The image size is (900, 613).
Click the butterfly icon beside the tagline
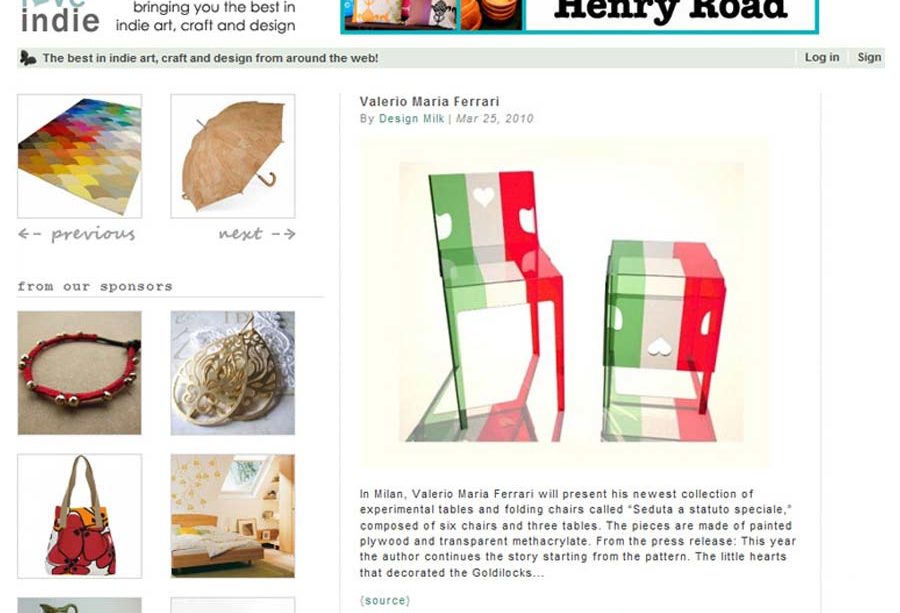(x=28, y=58)
